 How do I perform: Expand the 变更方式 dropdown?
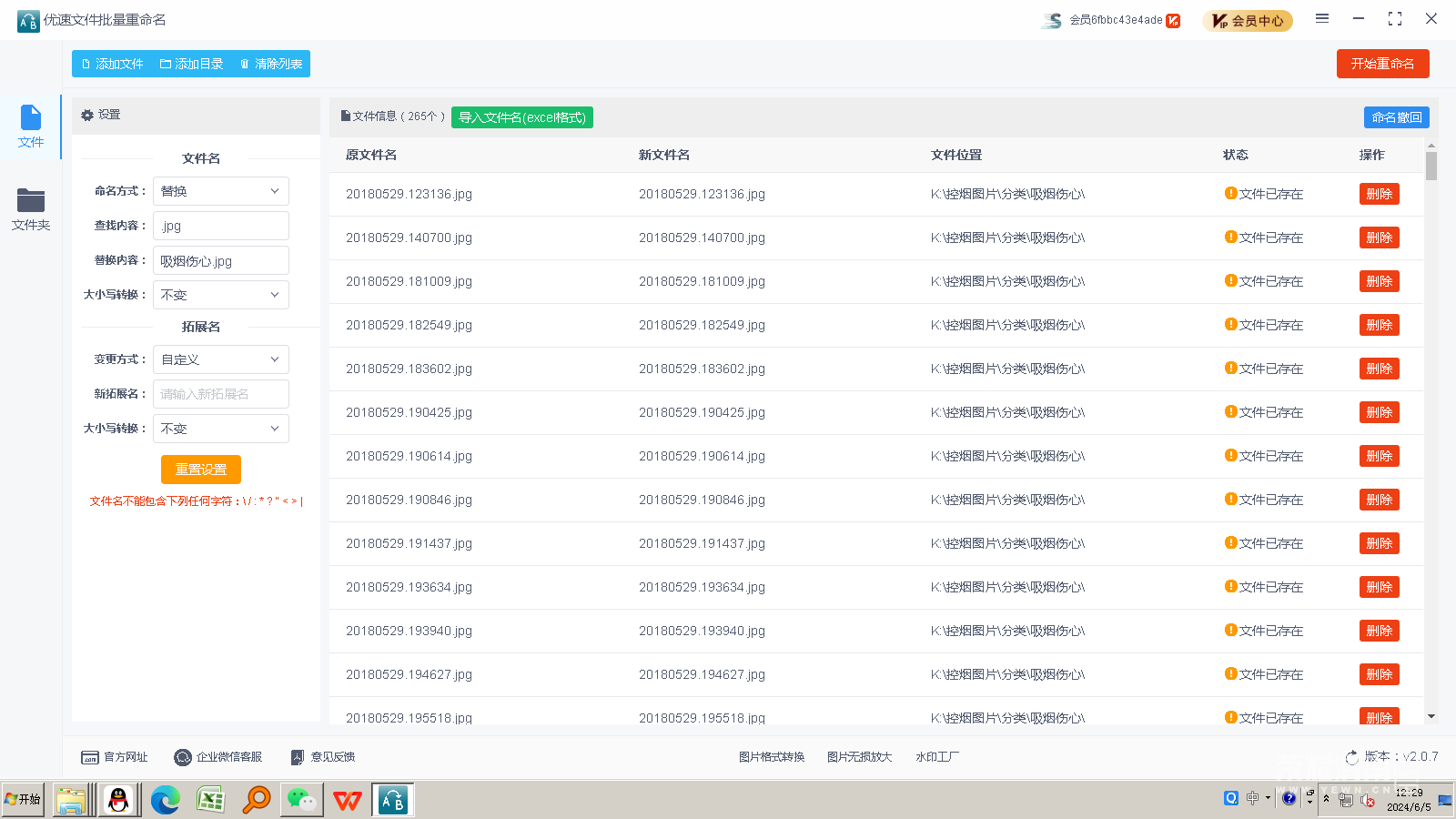coord(221,359)
